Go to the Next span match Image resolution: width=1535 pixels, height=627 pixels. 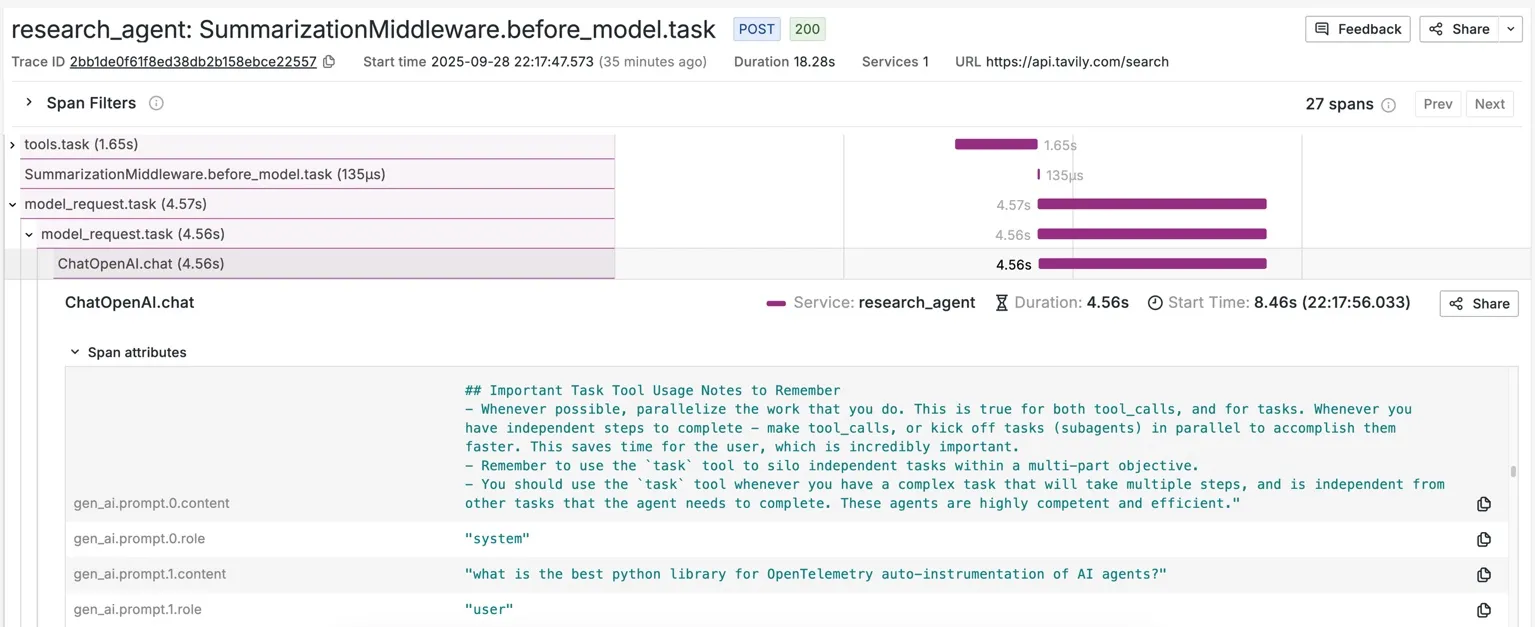click(1489, 104)
